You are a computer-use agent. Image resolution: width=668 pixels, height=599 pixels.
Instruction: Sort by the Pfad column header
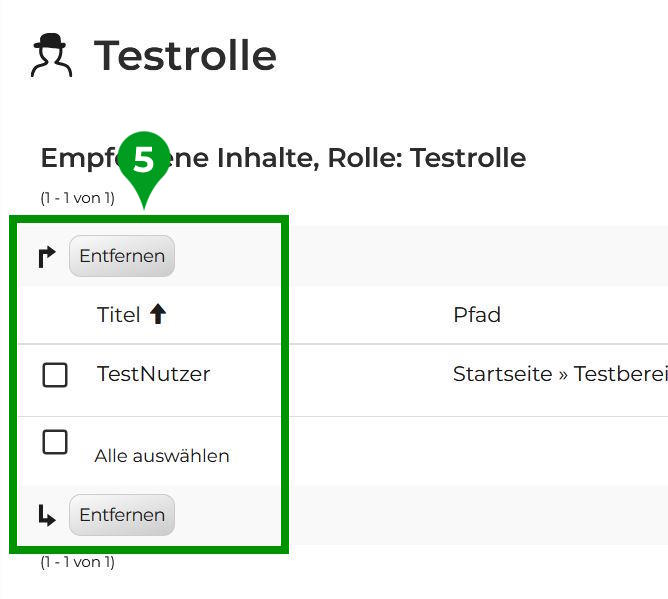point(476,315)
